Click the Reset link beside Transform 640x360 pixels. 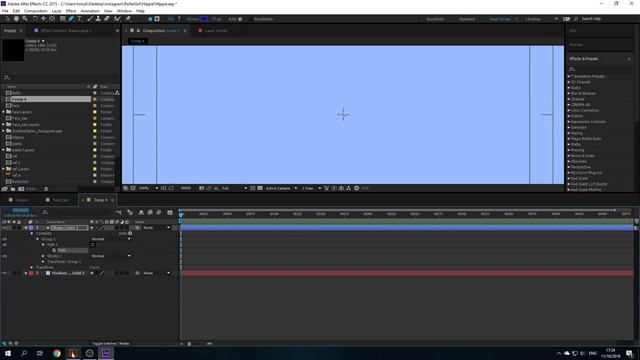click(x=94, y=267)
